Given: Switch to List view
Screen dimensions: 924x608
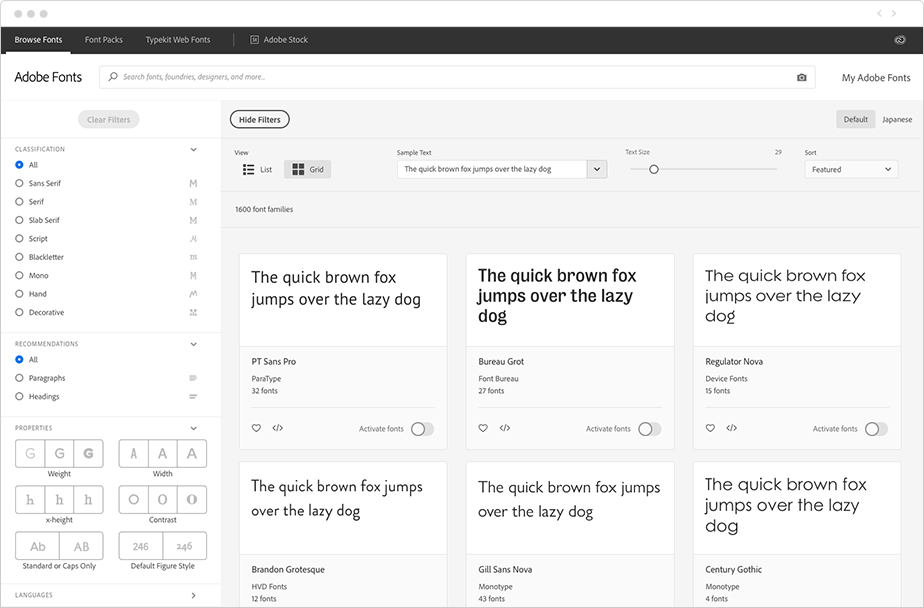Looking at the screenshot, I should pyautogui.click(x=258, y=170).
